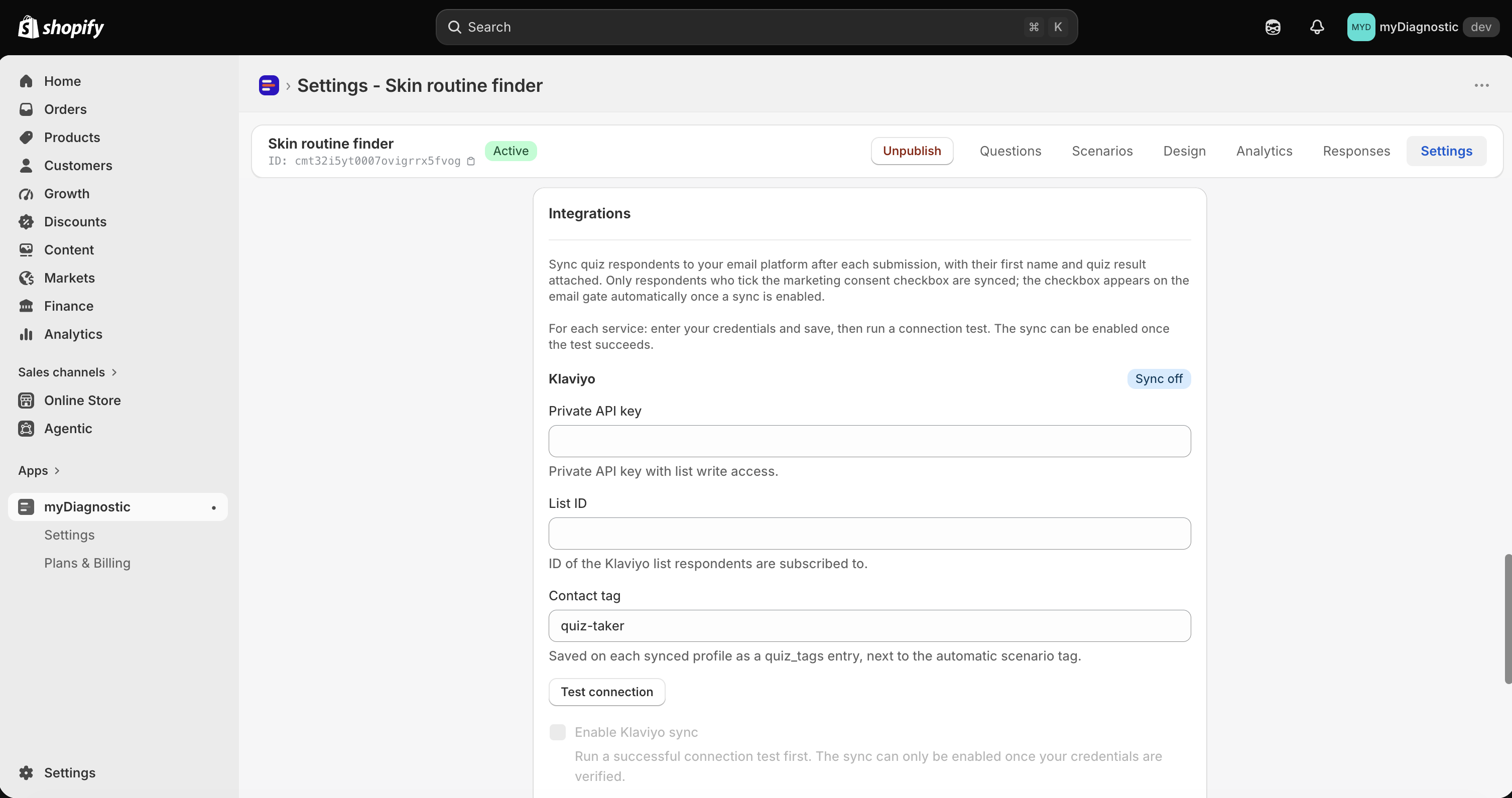The width and height of the screenshot is (1512, 798).
Task: Switch to the Scenarios tab
Action: 1102,152
